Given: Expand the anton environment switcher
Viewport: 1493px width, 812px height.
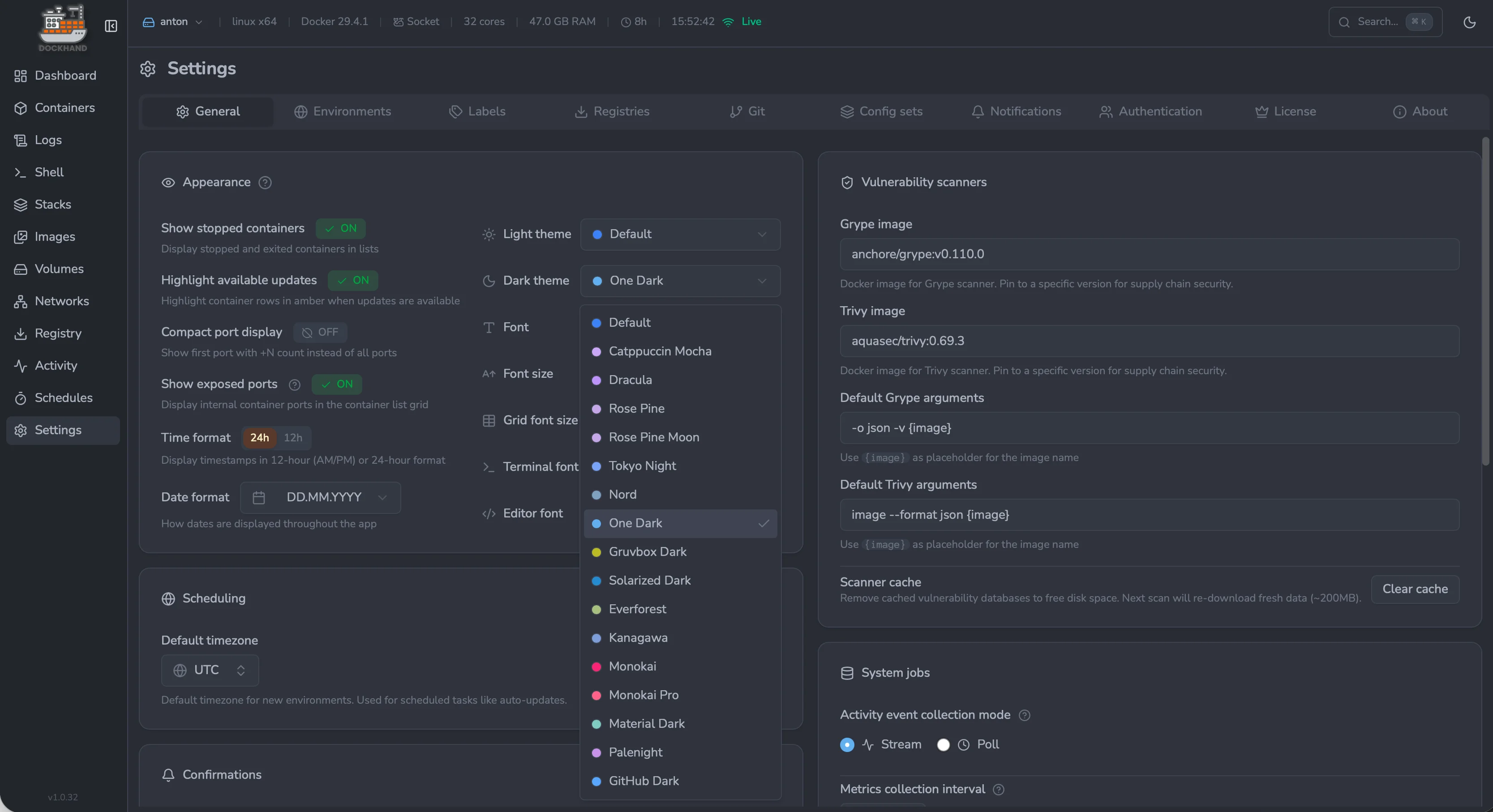Looking at the screenshot, I should pos(173,22).
